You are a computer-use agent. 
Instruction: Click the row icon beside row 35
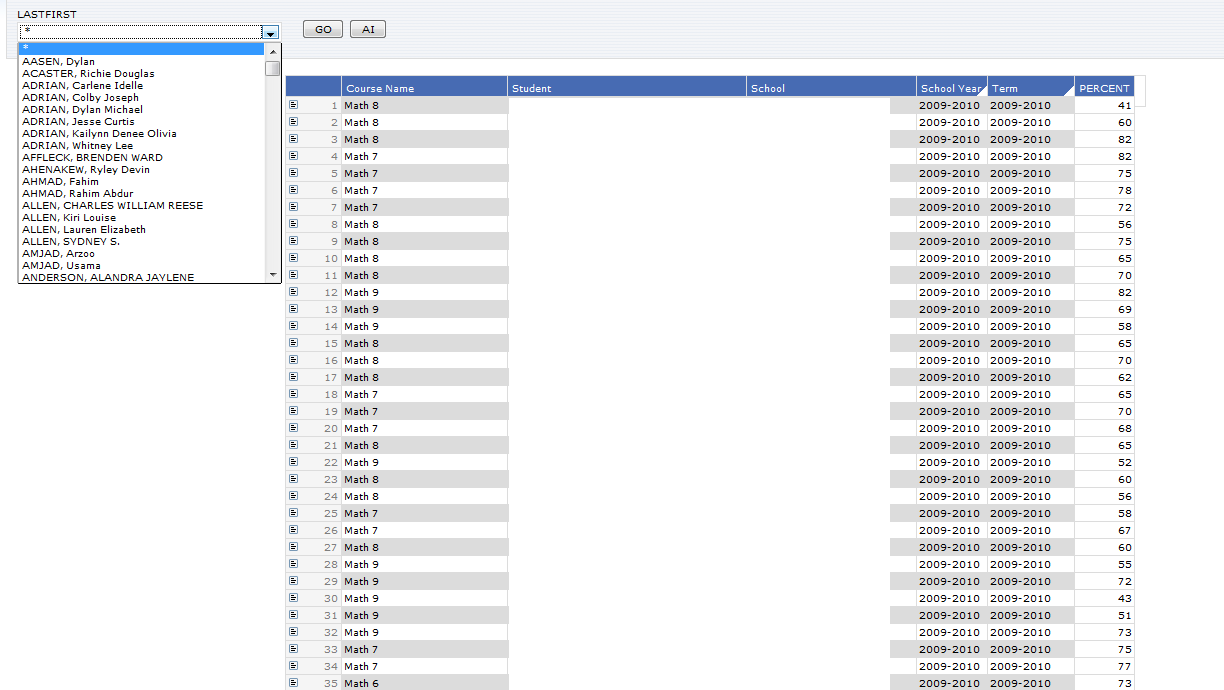point(293,683)
